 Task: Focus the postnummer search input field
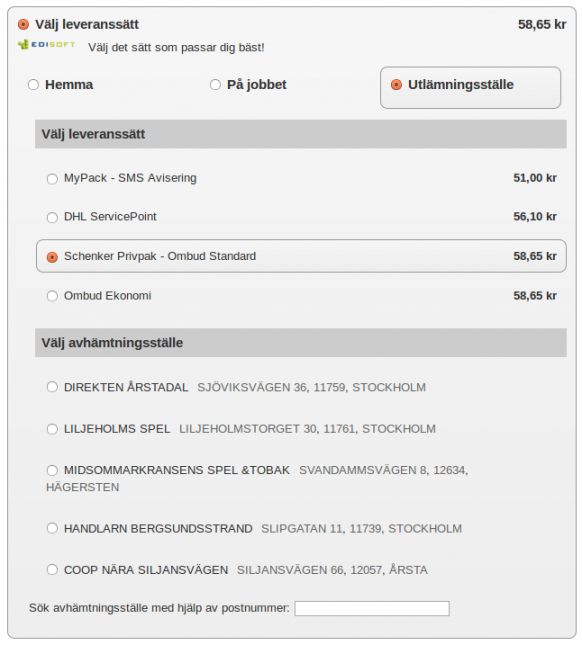tap(372, 608)
